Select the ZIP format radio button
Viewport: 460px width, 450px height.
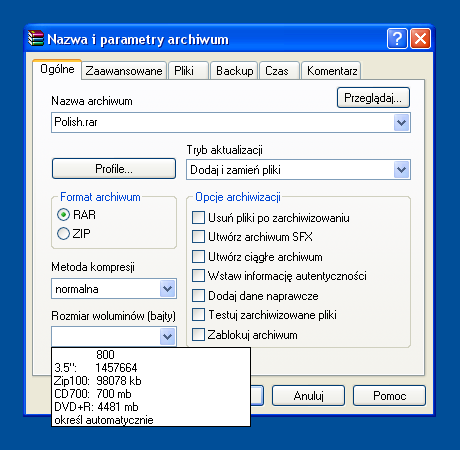click(x=63, y=234)
